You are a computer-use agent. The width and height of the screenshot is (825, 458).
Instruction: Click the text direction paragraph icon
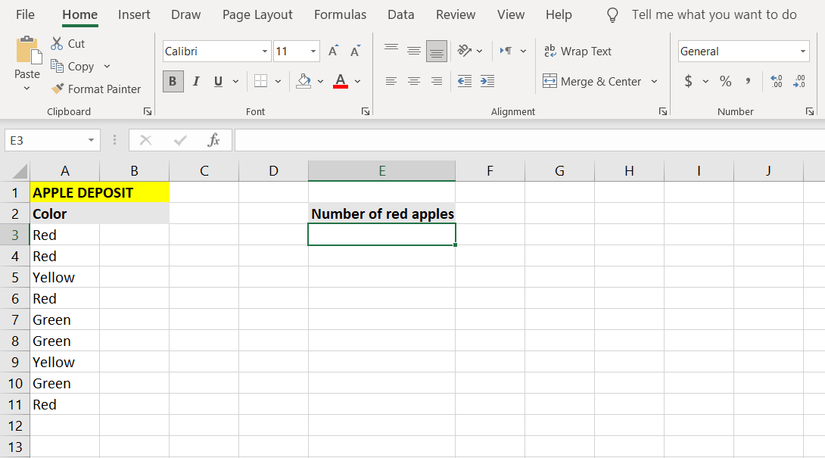[x=506, y=51]
